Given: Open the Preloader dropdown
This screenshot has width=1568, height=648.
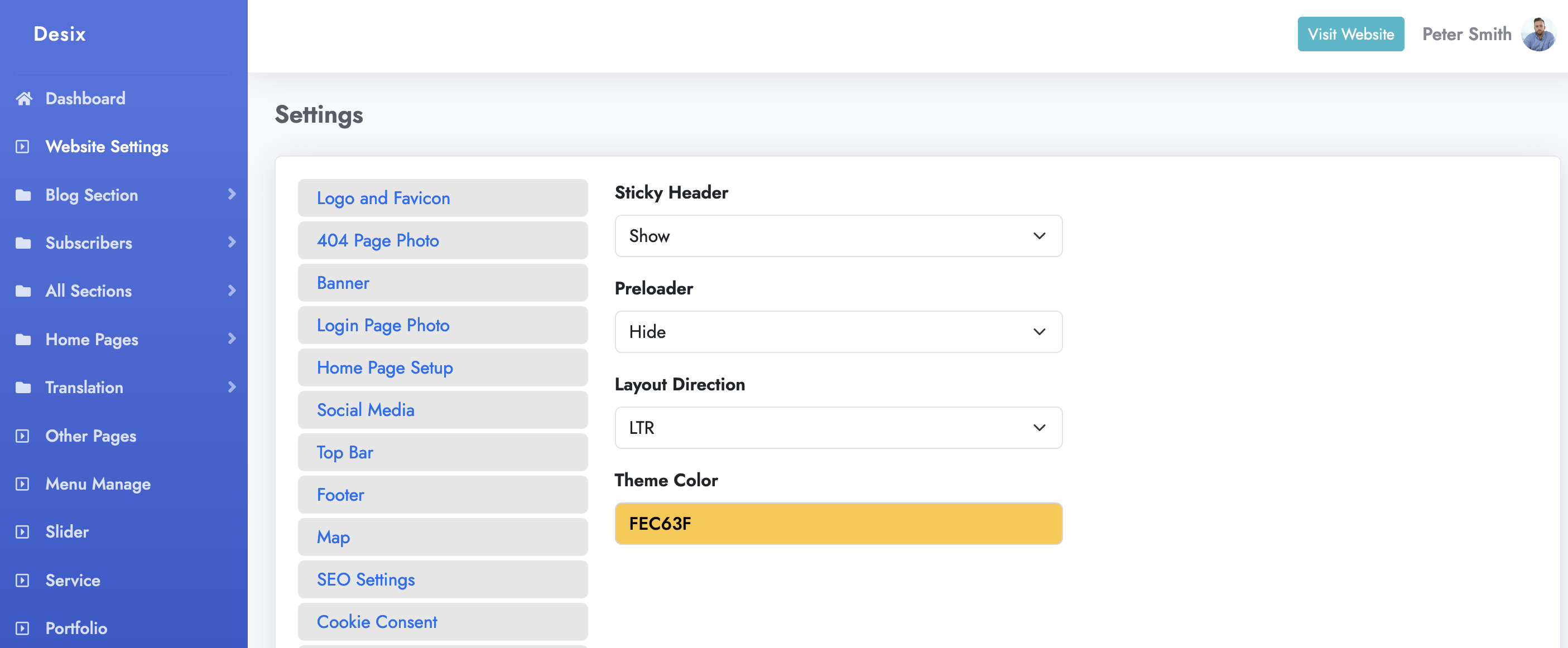Looking at the screenshot, I should (838, 332).
